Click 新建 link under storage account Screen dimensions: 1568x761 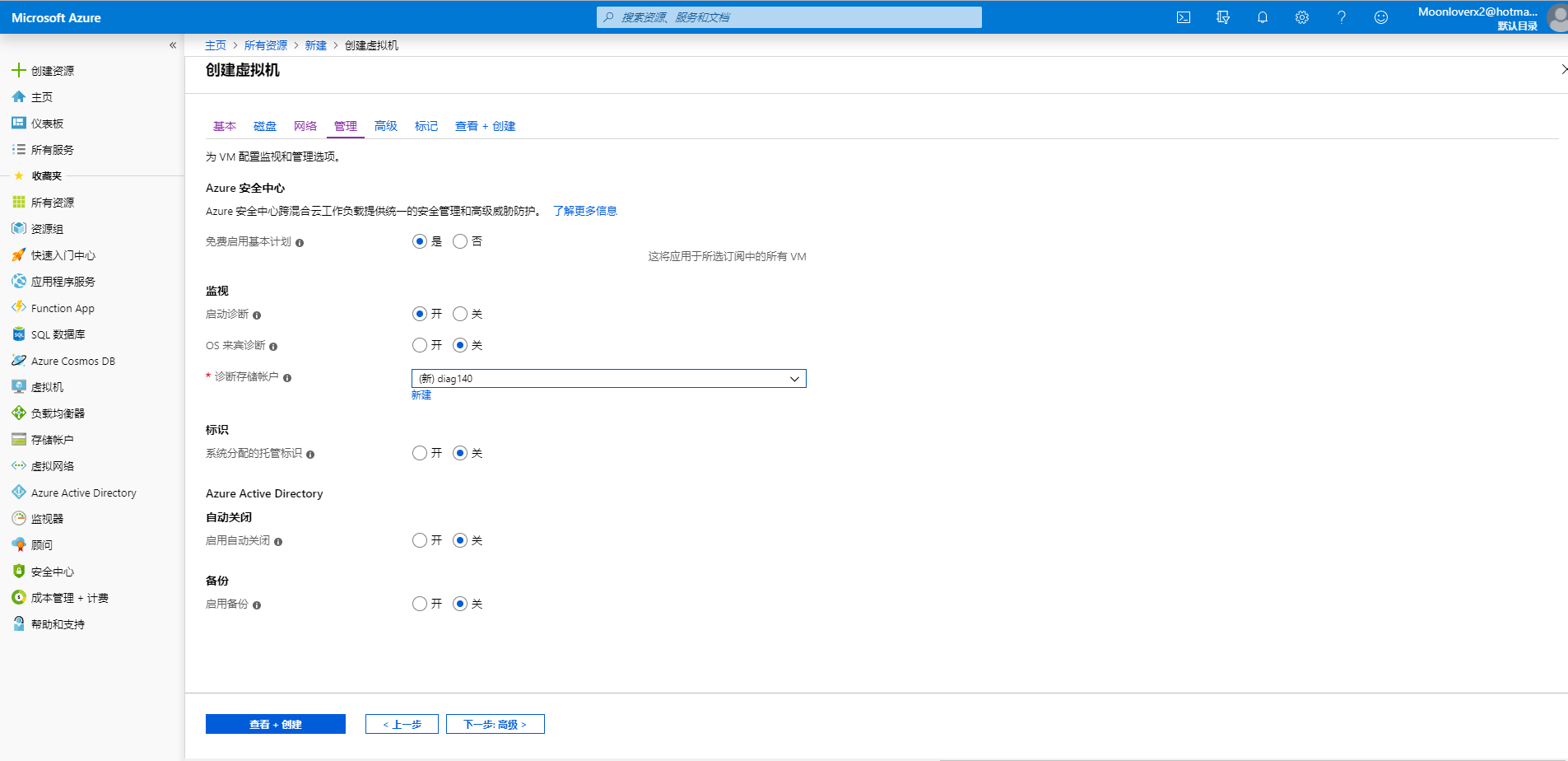tap(421, 395)
